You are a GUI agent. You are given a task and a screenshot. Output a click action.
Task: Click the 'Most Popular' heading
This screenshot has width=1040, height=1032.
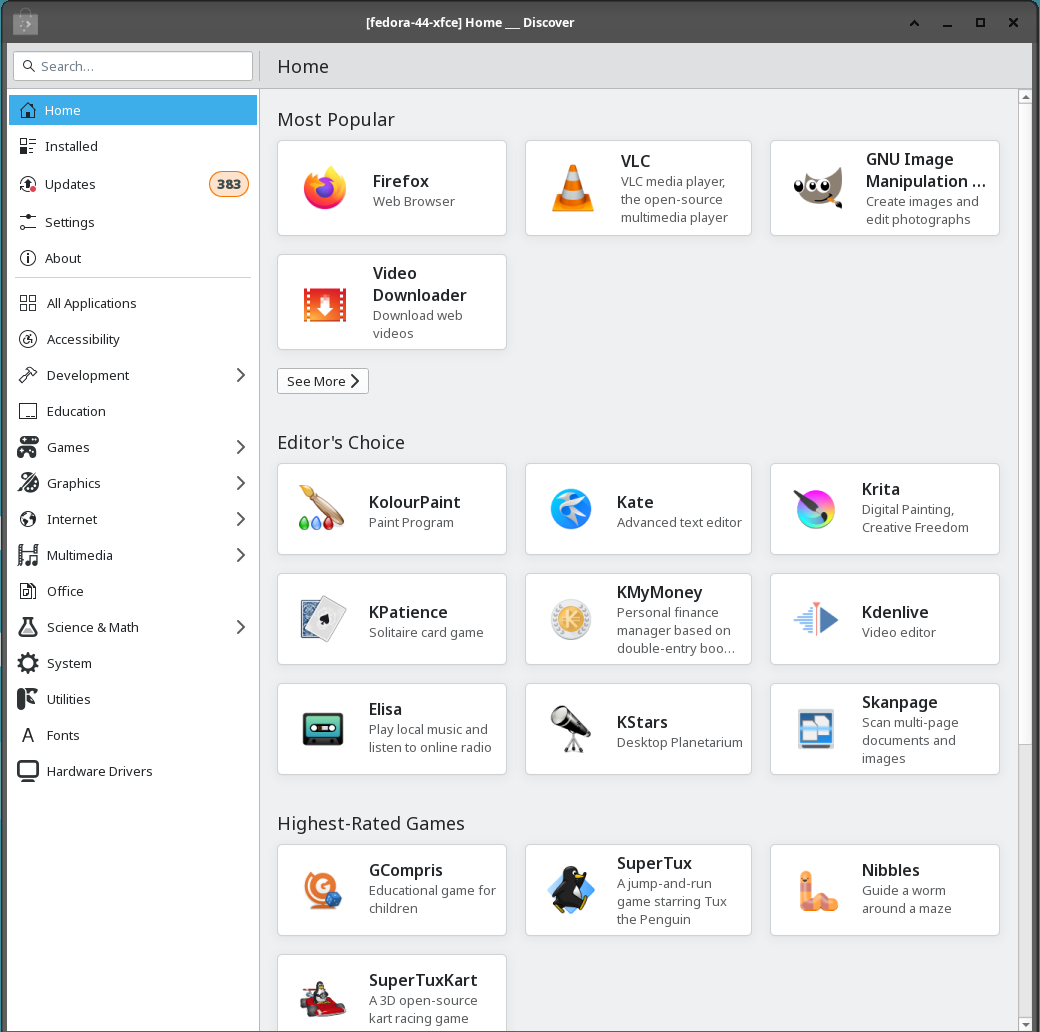click(336, 119)
